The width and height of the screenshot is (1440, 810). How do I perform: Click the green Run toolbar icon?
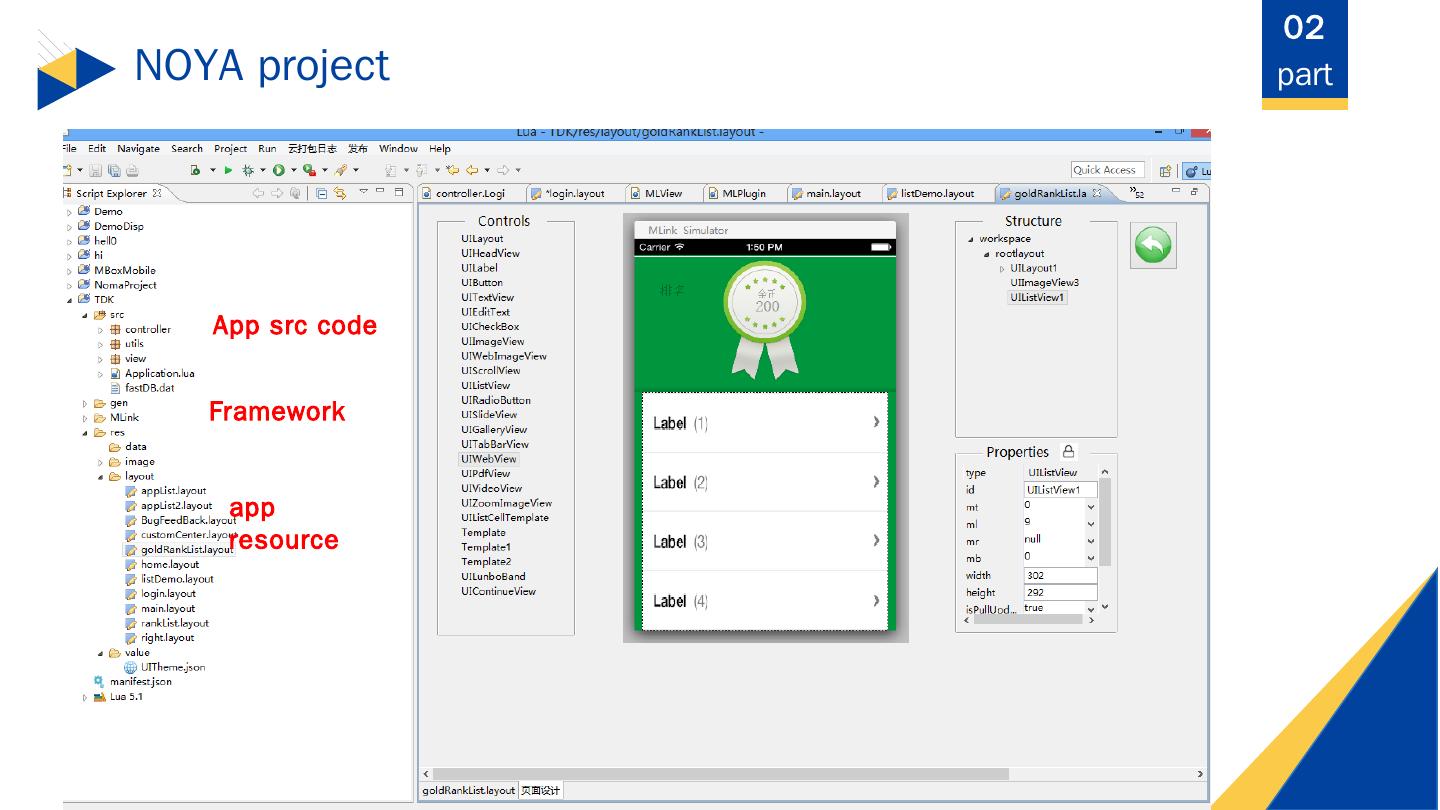click(x=228, y=171)
